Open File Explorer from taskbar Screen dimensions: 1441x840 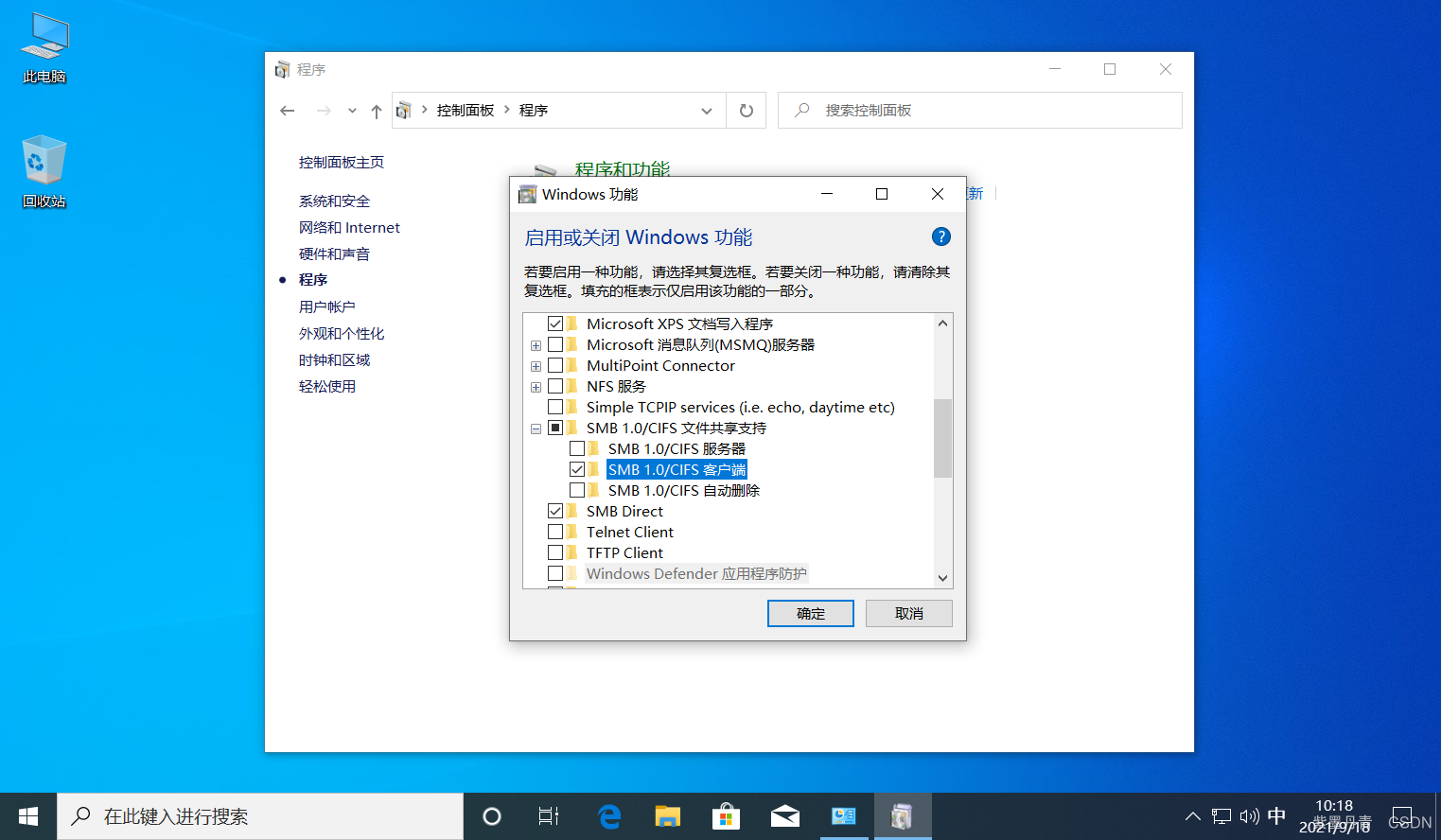[668, 816]
